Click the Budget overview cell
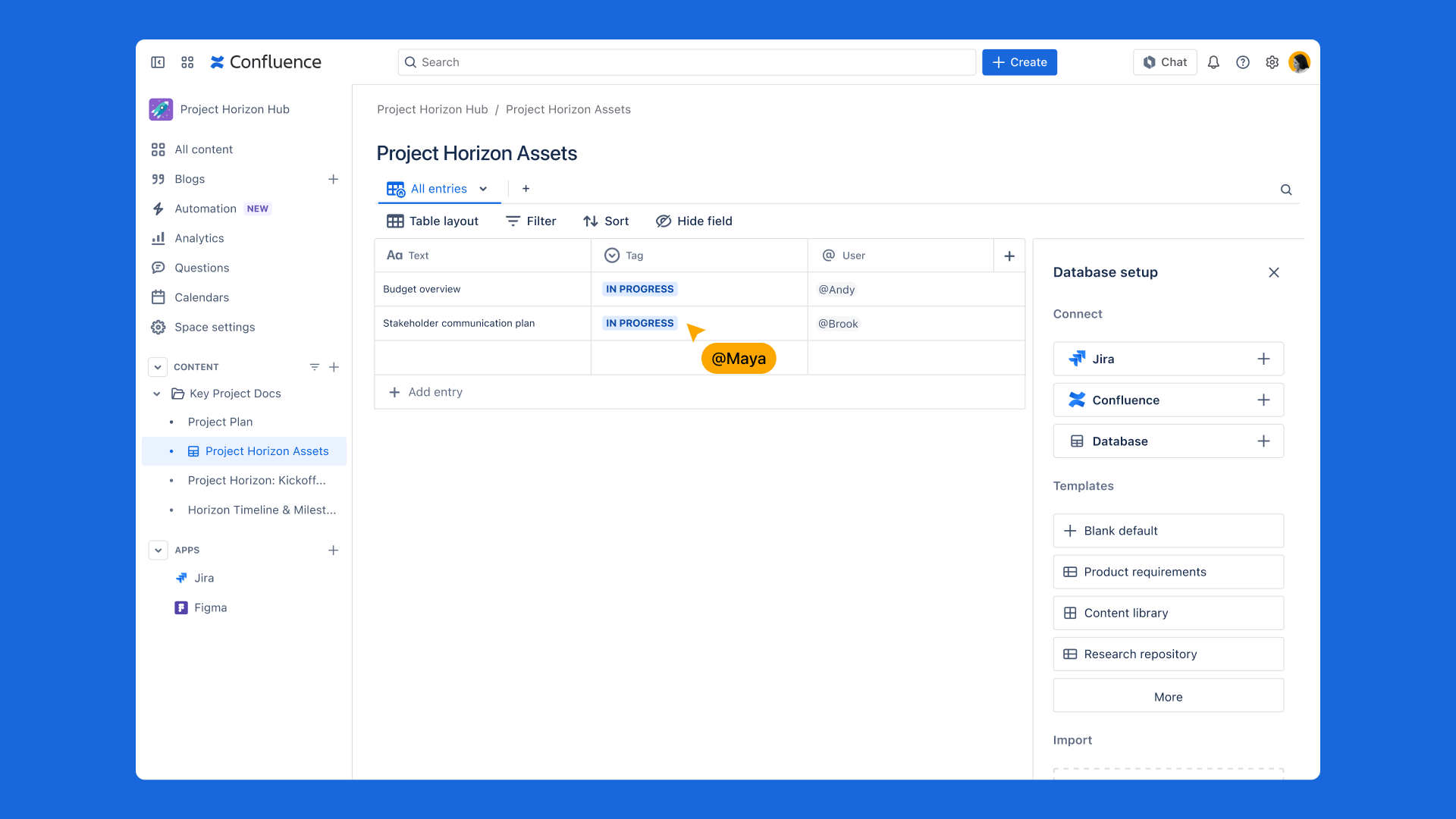This screenshot has width=1456, height=819. (483, 289)
